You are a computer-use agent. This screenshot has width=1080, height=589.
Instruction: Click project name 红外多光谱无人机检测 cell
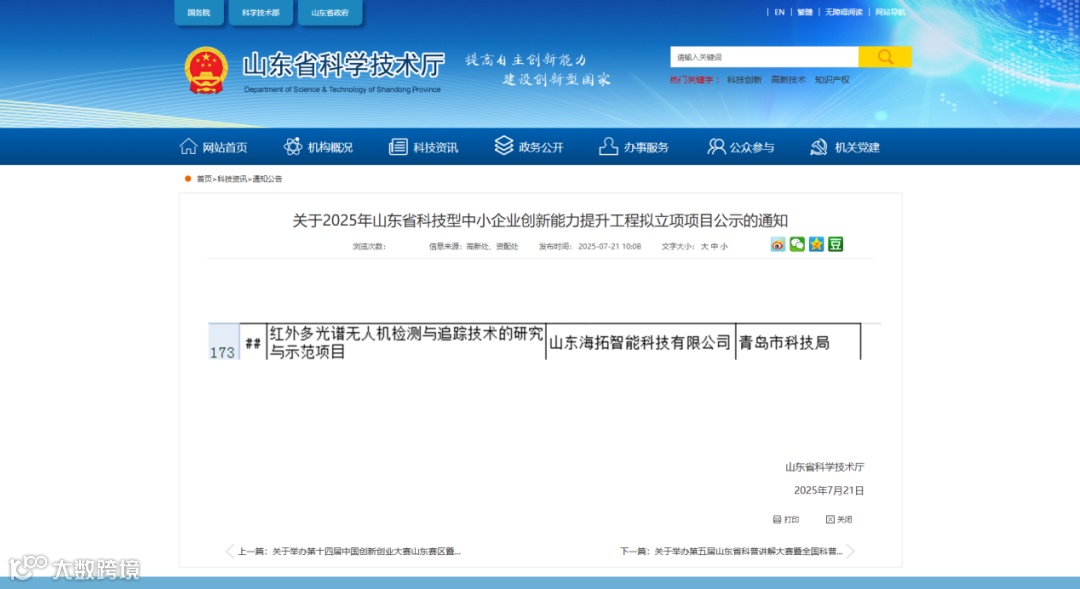[406, 342]
